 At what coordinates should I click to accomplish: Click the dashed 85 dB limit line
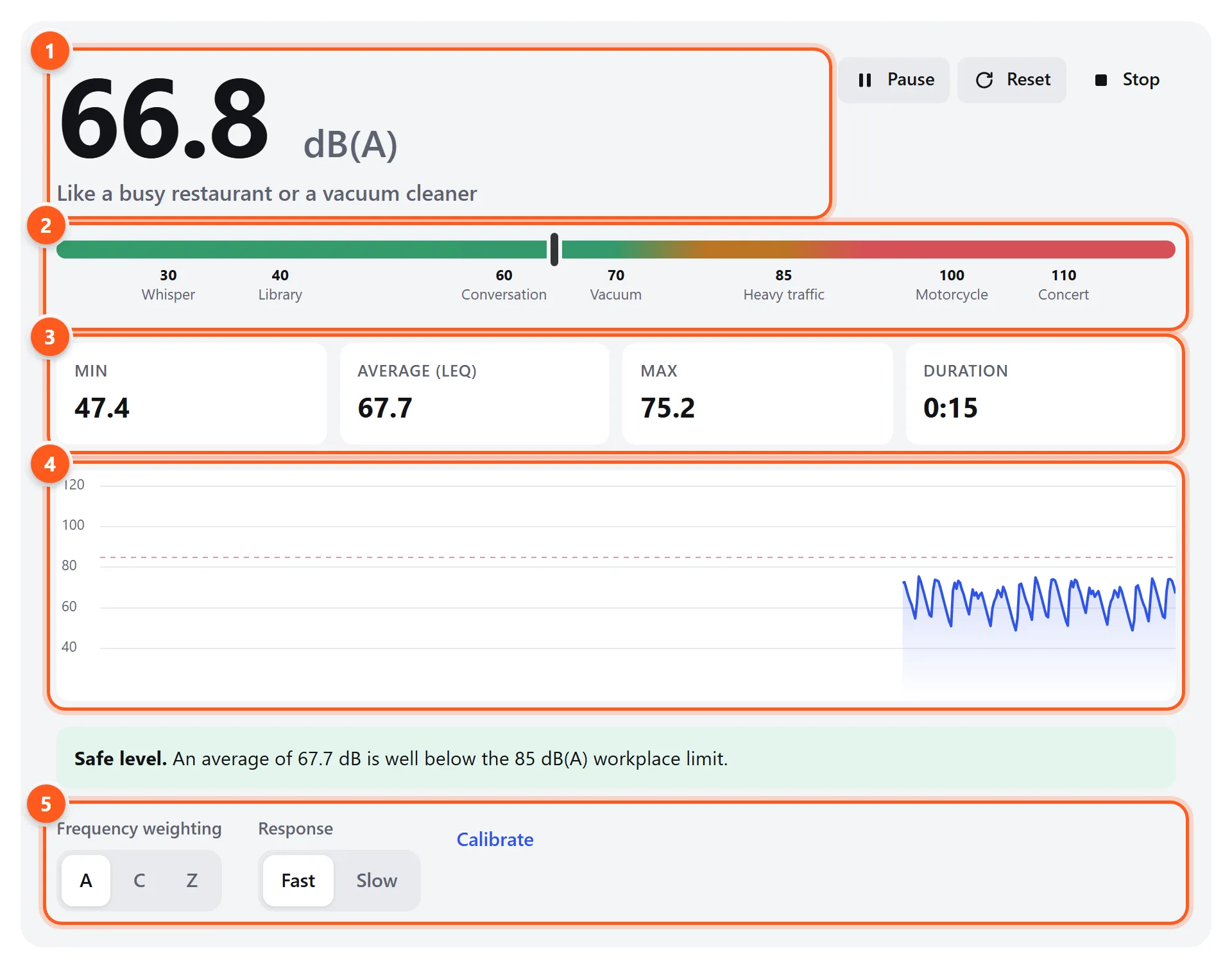(x=638, y=557)
